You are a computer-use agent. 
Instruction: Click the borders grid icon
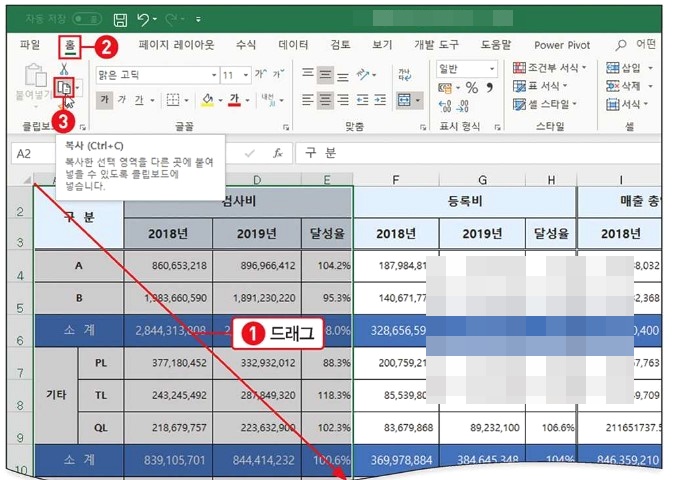click(x=173, y=100)
